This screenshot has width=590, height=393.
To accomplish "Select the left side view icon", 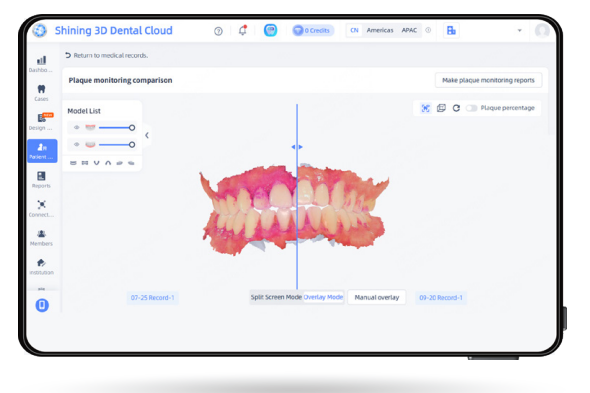I will (120, 163).
